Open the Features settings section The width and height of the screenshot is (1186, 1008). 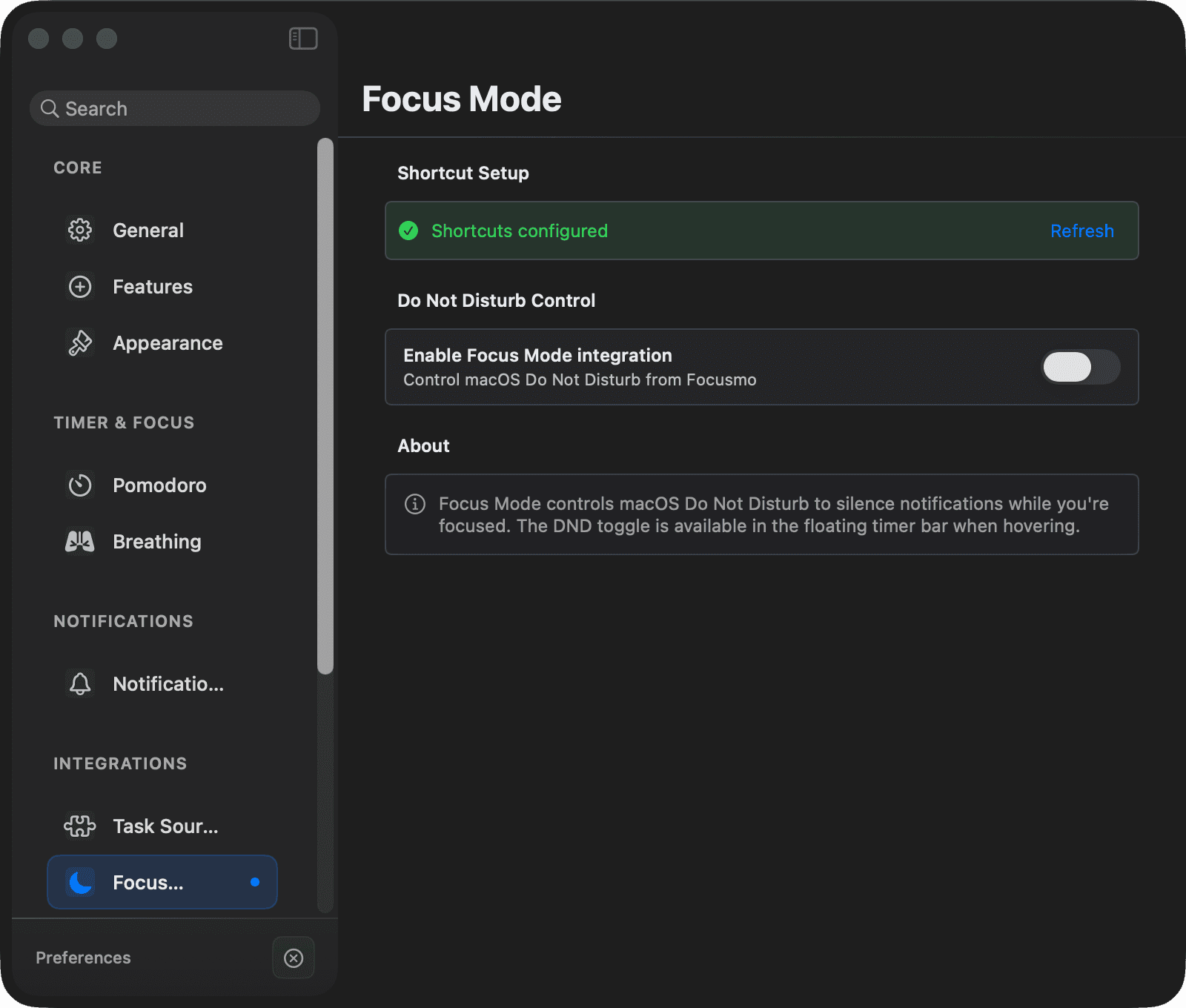(x=162, y=286)
